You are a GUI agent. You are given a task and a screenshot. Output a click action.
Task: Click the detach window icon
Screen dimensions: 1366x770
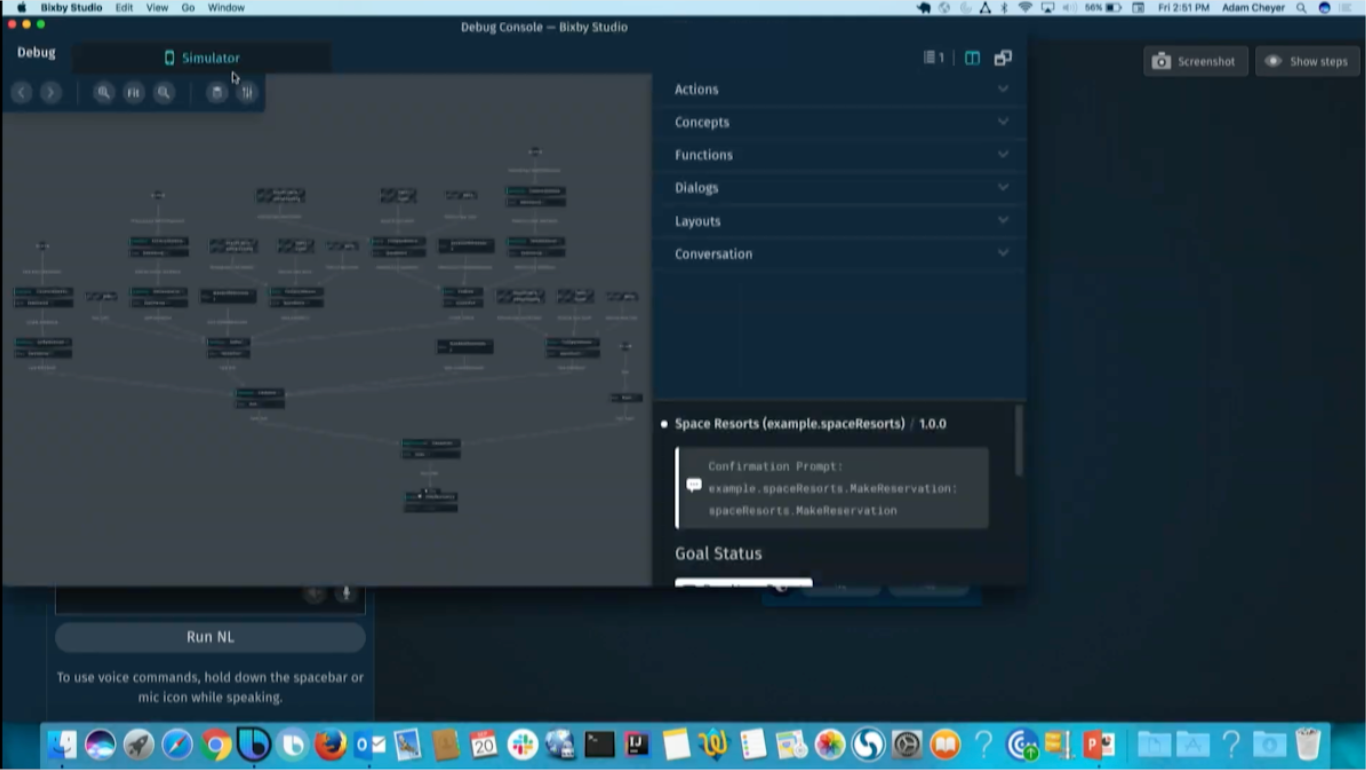pyautogui.click(x=1003, y=58)
